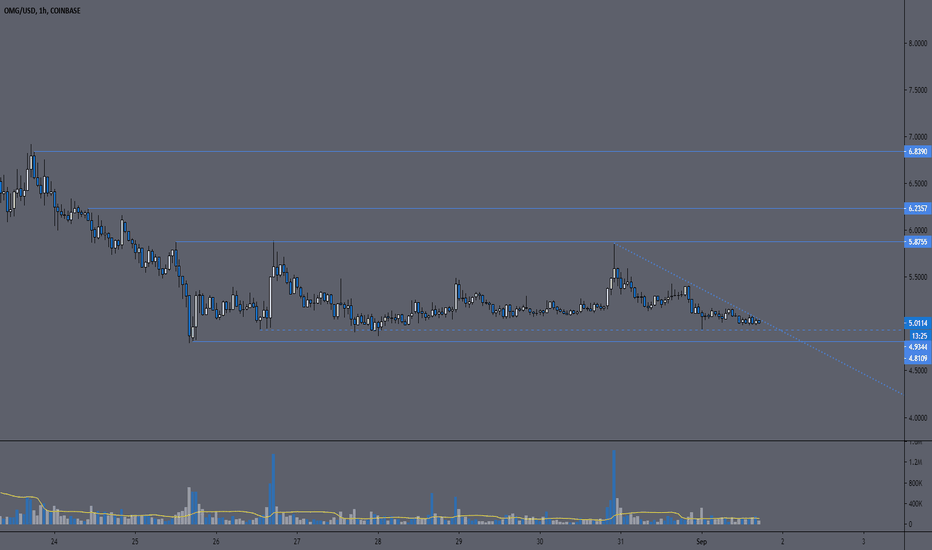Click the 6.5000 price axis tick
This screenshot has width=932, height=550.
click(917, 184)
